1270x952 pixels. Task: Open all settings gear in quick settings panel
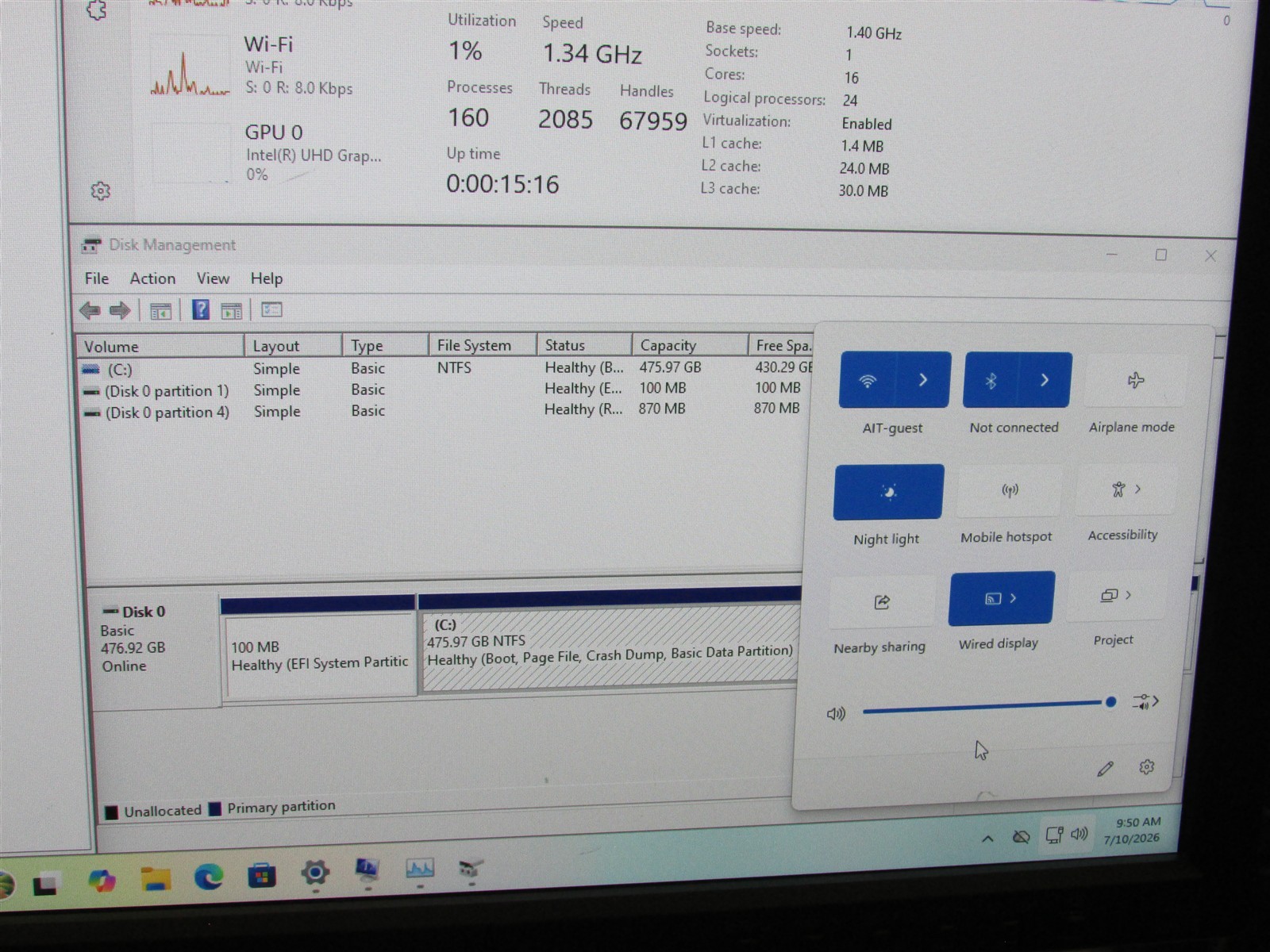[x=1146, y=766]
